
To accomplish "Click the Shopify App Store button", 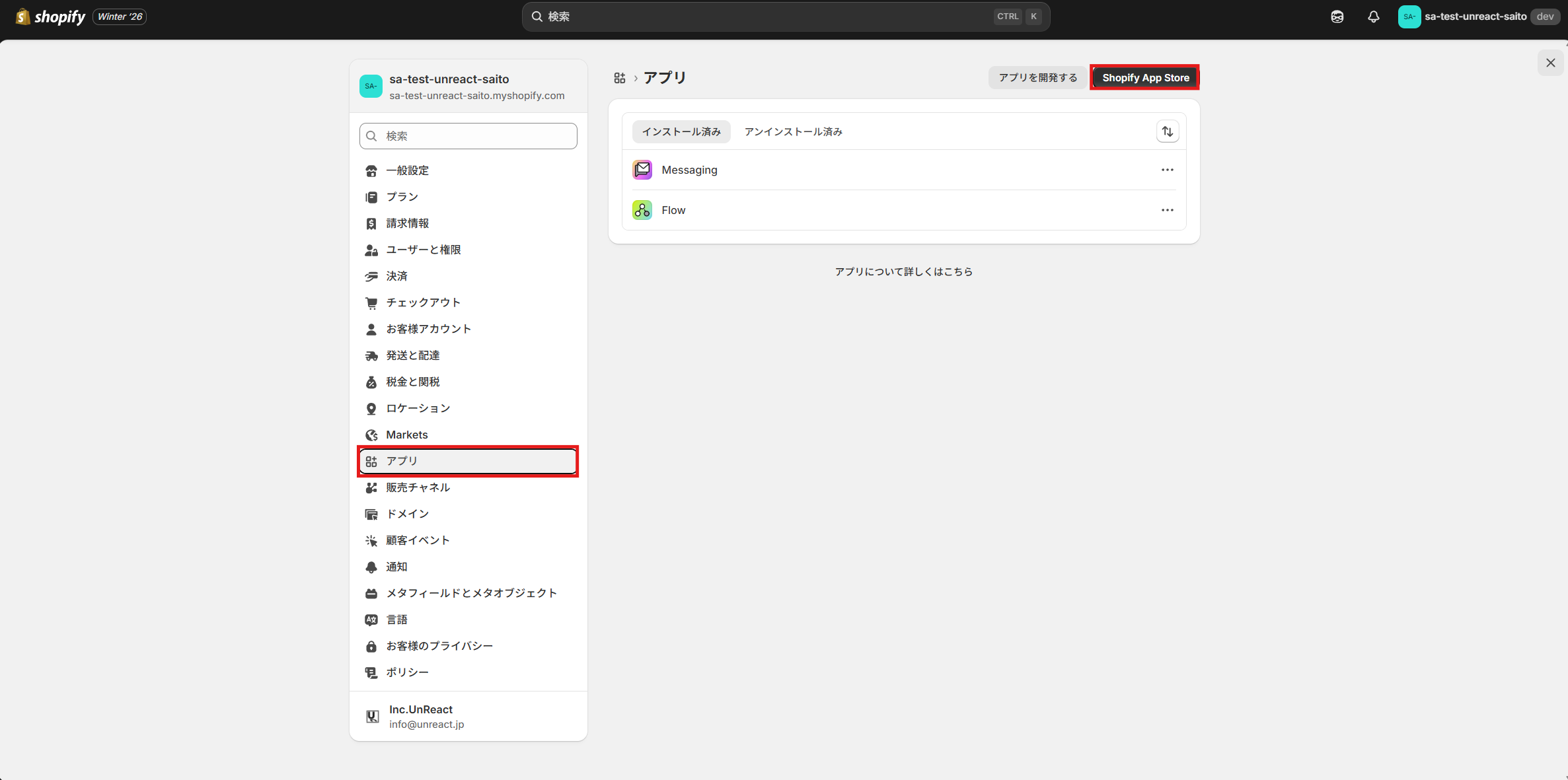I will [1144, 77].
